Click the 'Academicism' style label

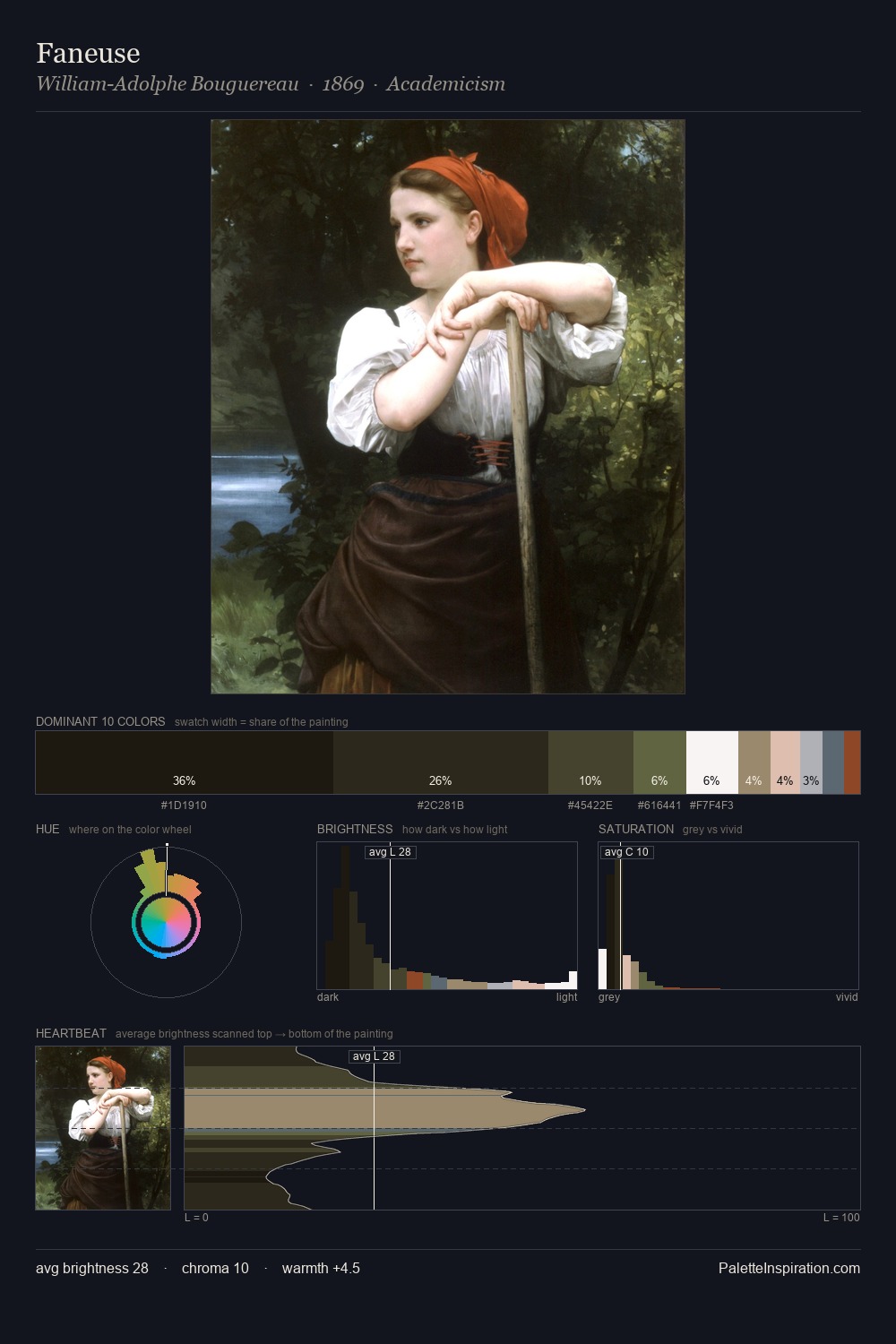[445, 84]
